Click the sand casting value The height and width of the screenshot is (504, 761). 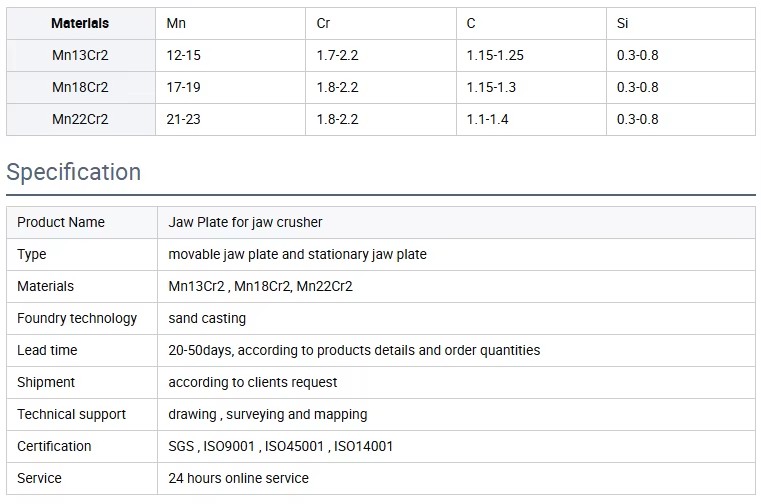coord(207,319)
